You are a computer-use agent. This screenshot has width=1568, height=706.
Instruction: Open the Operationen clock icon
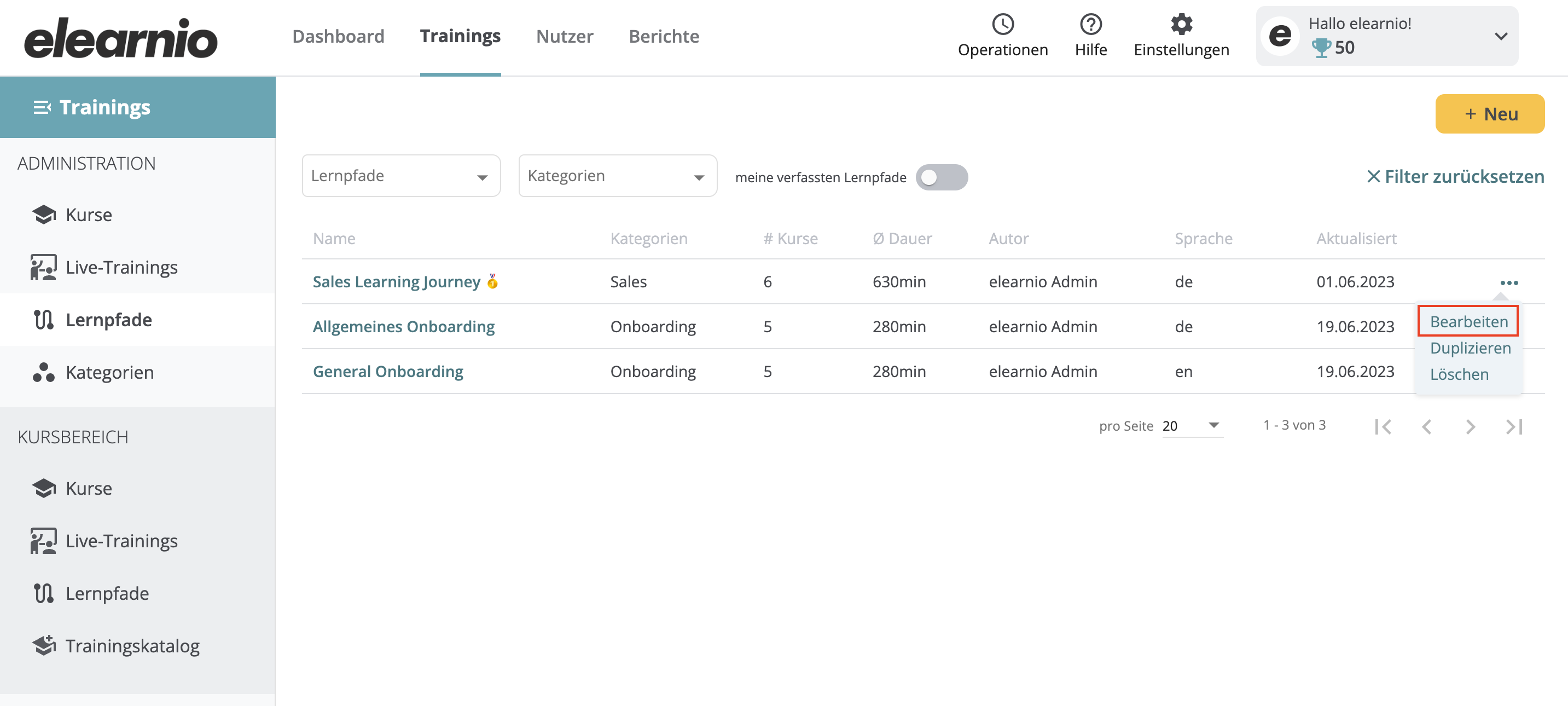(1002, 25)
